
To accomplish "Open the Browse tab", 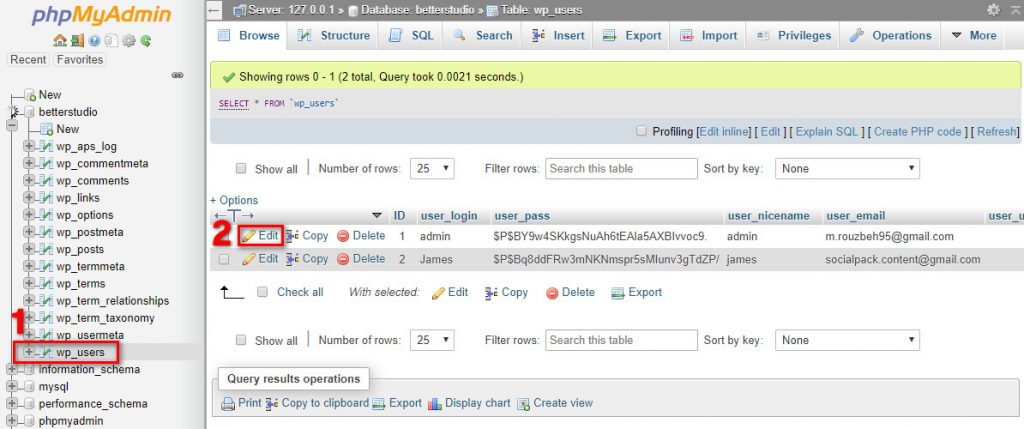I will click(248, 35).
